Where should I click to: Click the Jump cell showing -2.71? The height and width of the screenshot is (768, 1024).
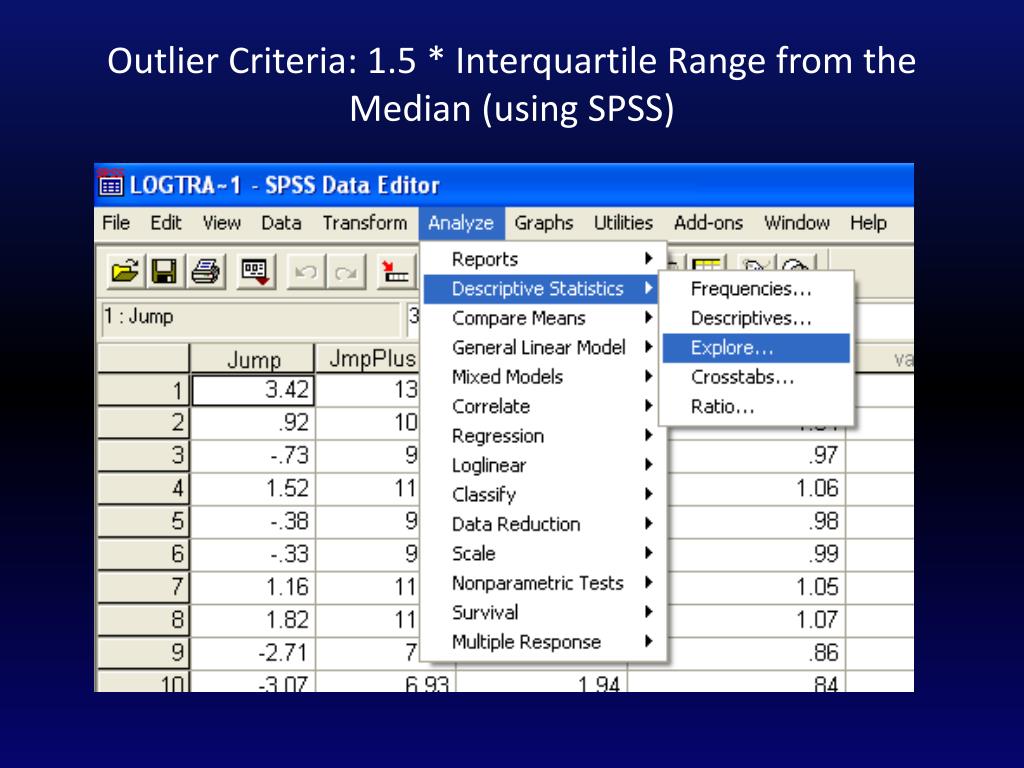pyautogui.click(x=253, y=652)
